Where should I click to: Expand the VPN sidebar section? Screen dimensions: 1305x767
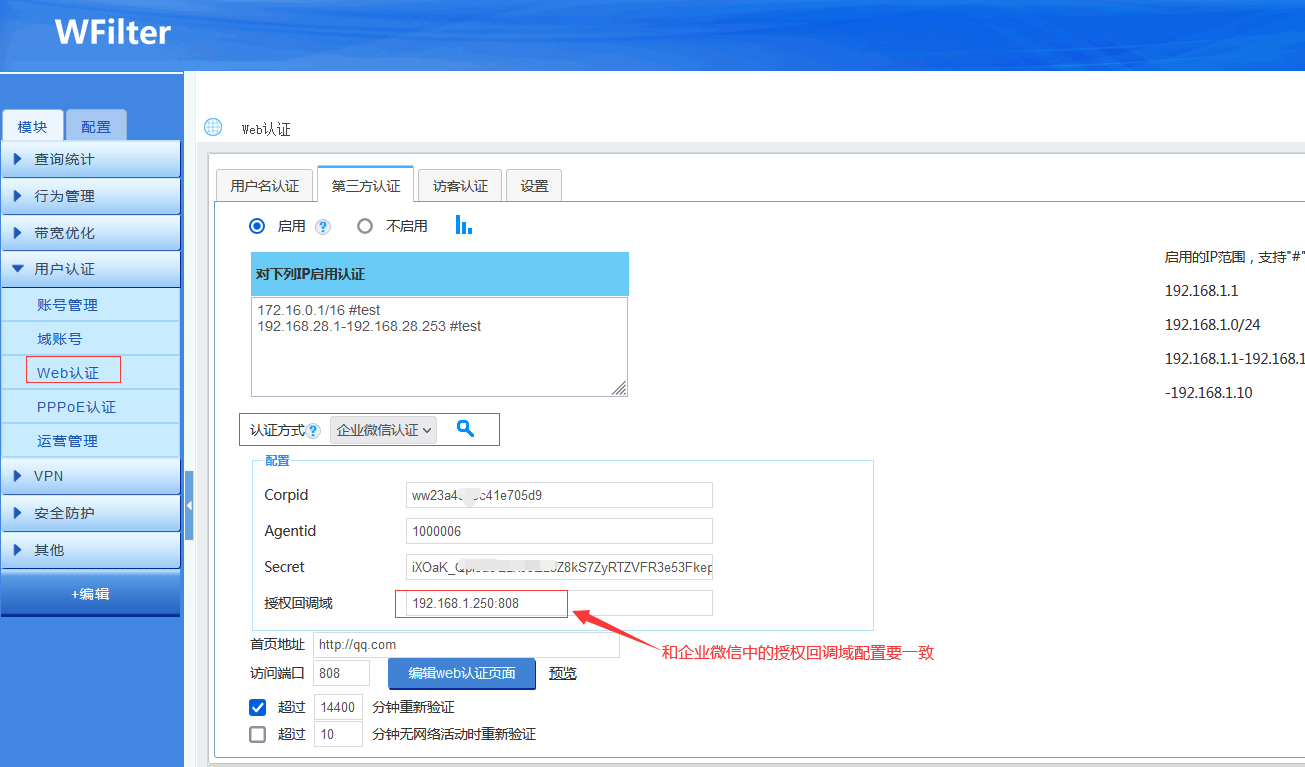[90, 476]
